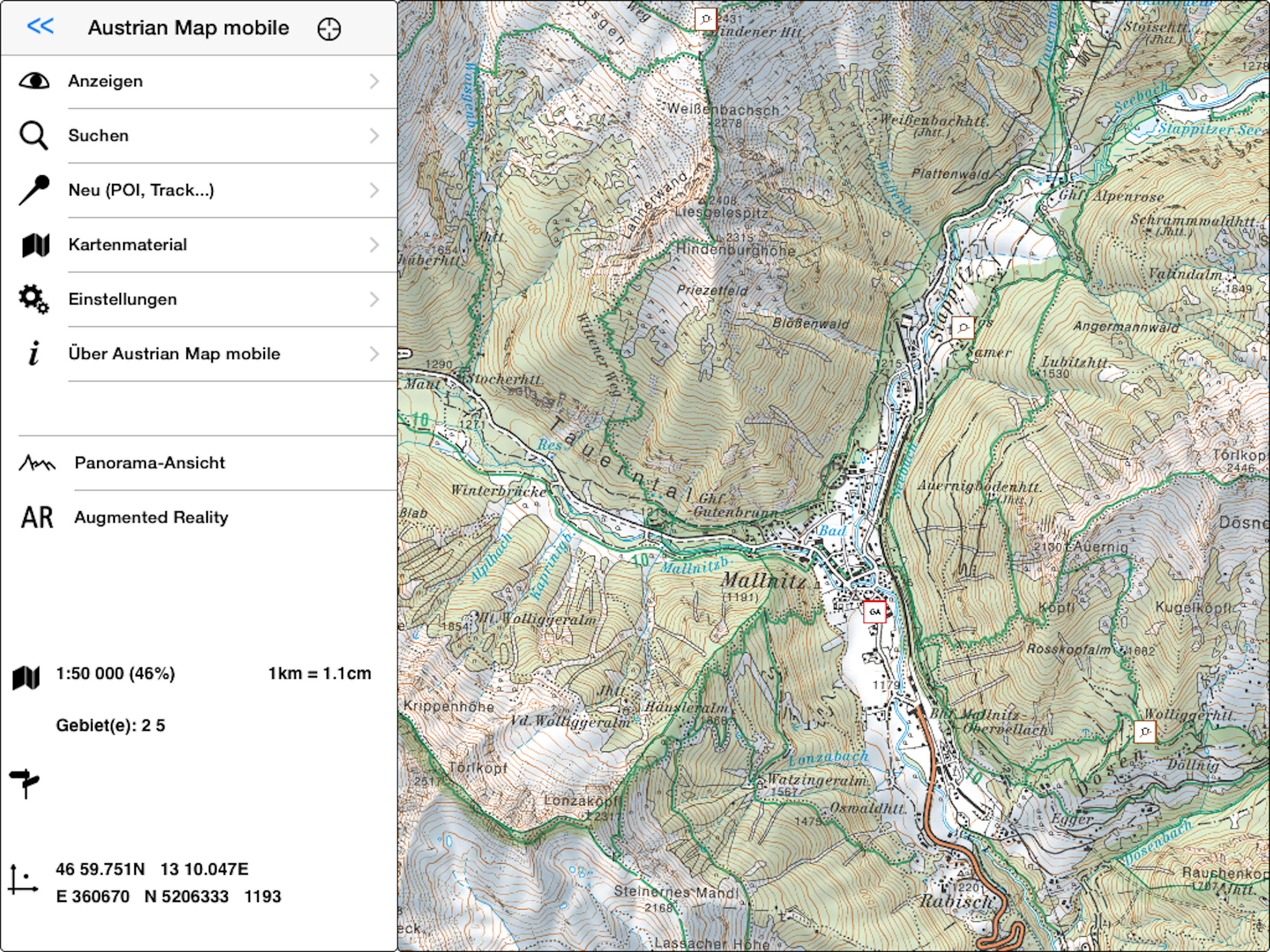Viewport: 1270px width, 952px height.
Task: Tap the back double-chevron icon
Action: [x=40, y=26]
